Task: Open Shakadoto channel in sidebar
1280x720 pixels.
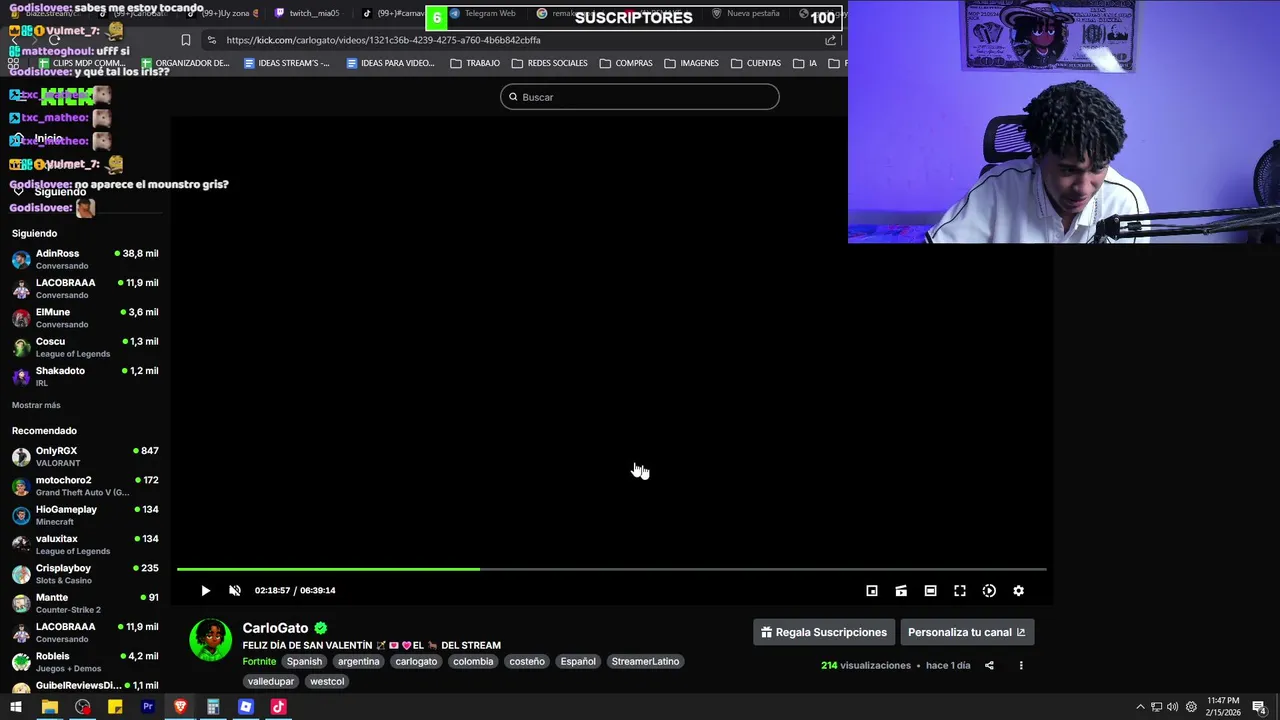Action: pyautogui.click(x=85, y=376)
